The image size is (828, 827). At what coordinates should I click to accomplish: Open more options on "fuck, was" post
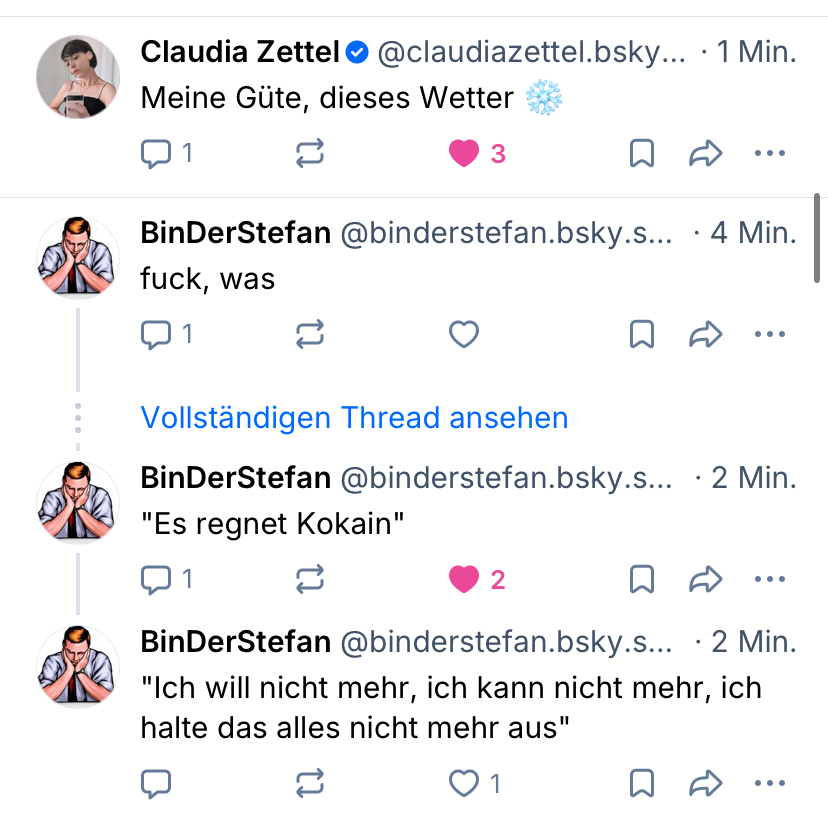point(770,334)
